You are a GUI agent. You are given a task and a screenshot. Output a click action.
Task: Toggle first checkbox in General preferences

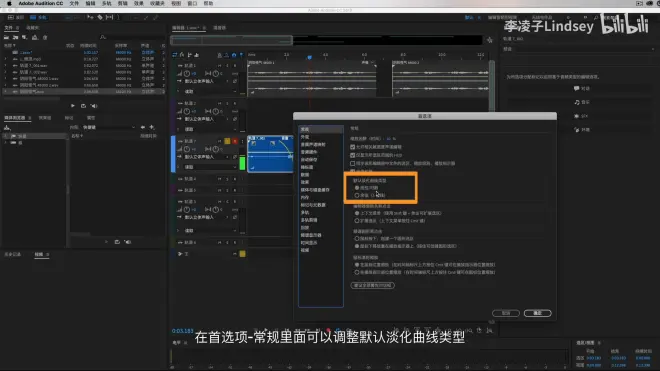click(352, 147)
